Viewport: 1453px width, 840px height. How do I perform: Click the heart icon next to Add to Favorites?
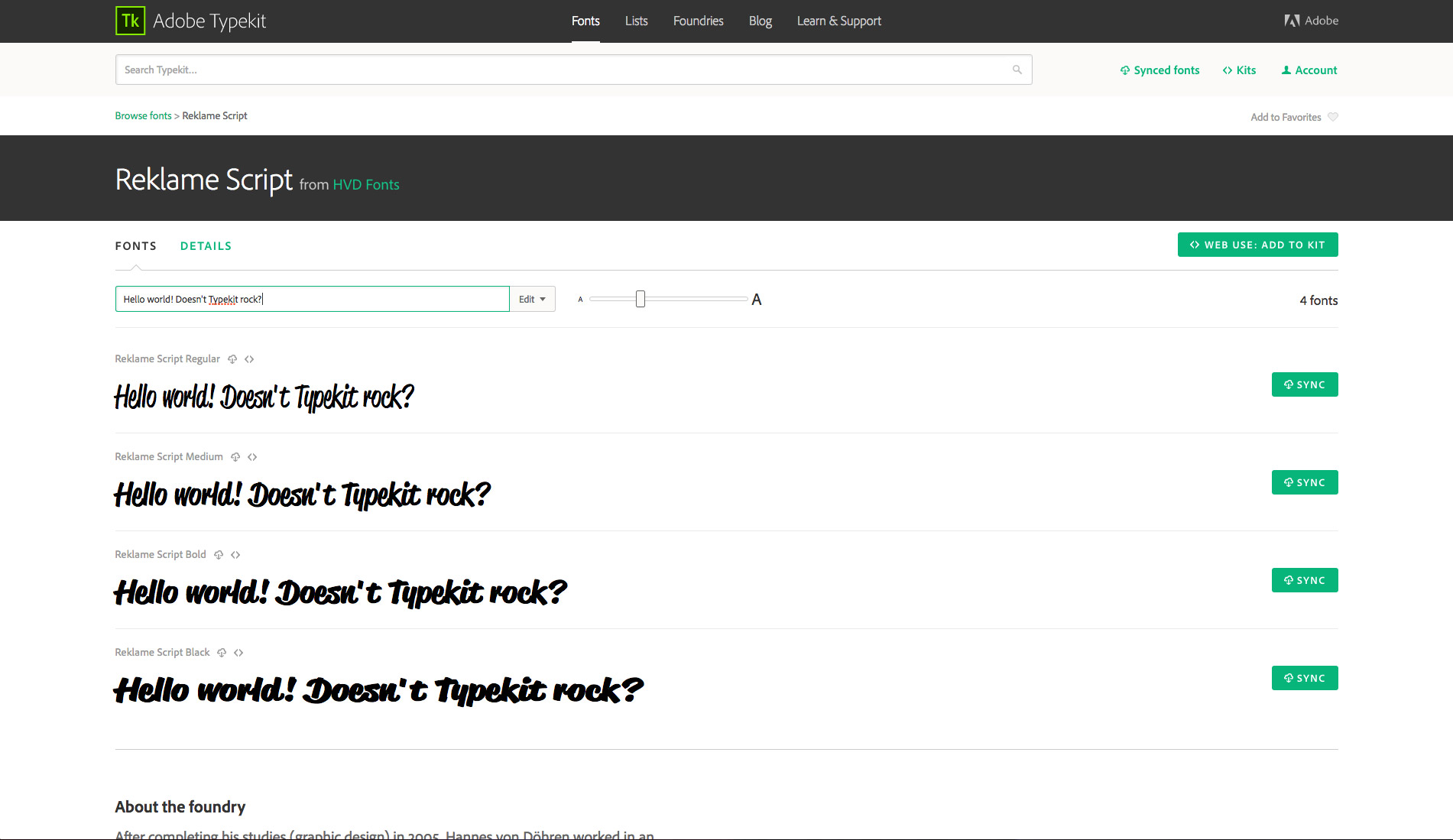(1332, 116)
